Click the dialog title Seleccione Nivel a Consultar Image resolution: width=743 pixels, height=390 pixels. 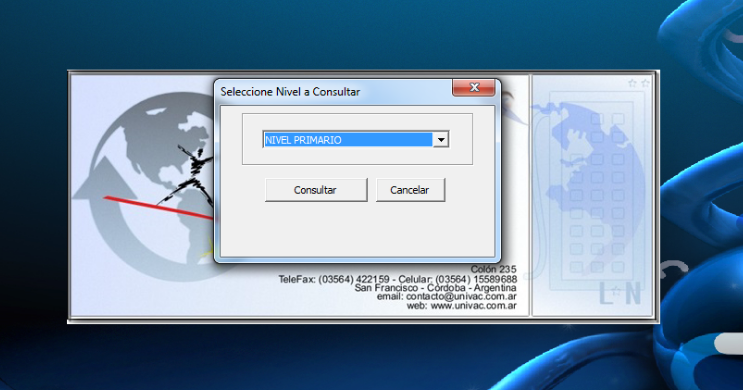pos(290,92)
